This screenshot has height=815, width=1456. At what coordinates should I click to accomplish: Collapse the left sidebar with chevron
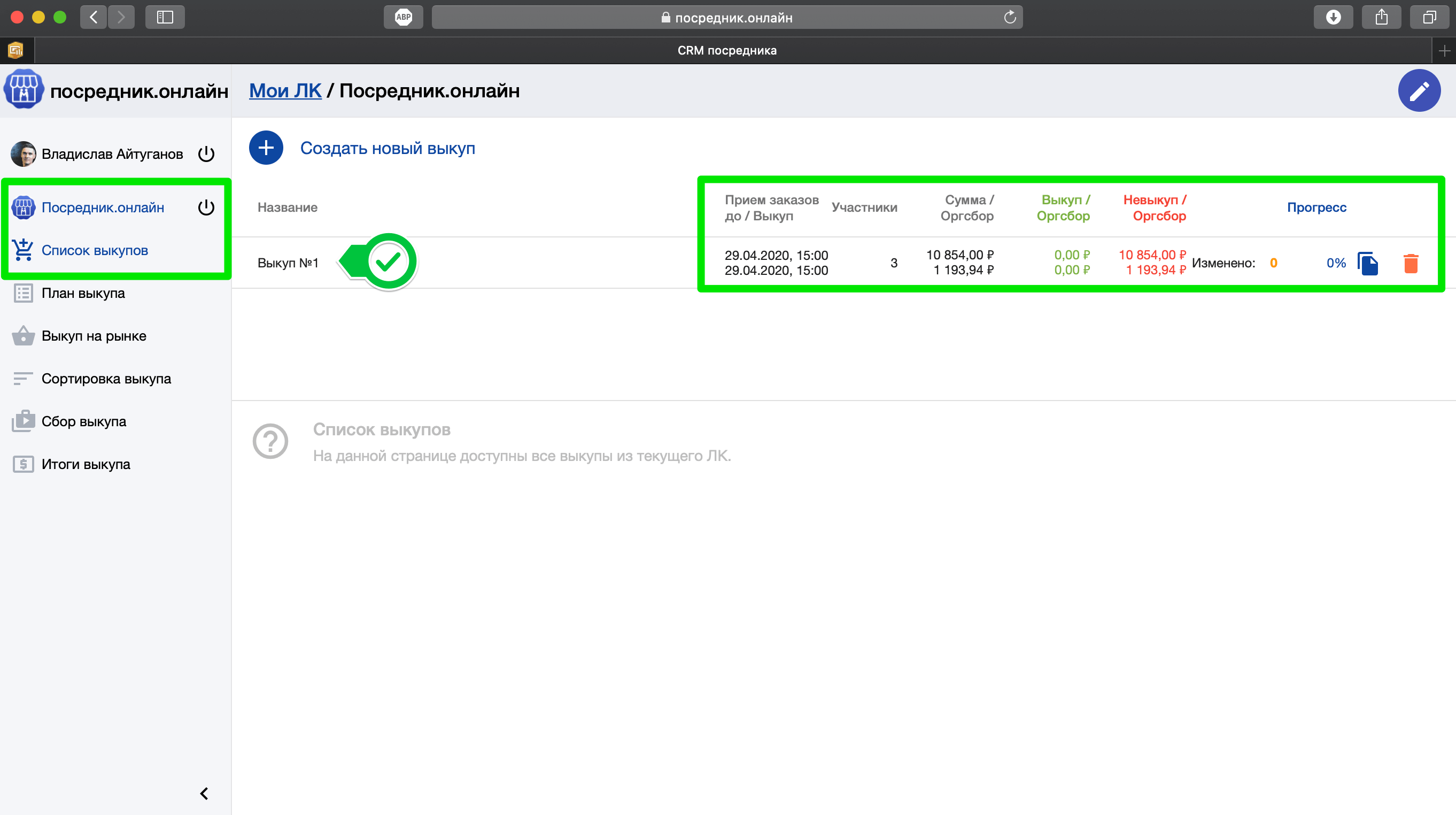click(204, 794)
